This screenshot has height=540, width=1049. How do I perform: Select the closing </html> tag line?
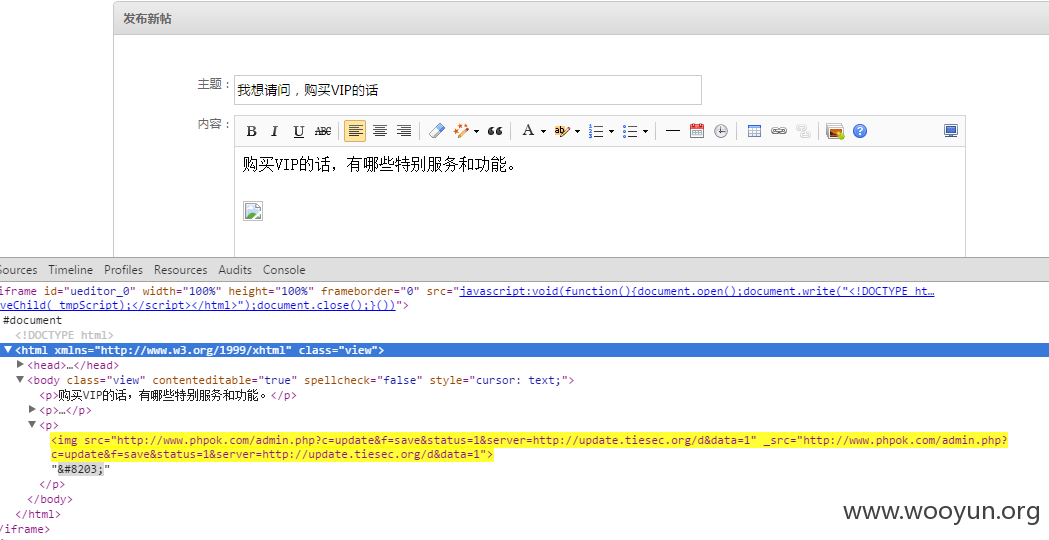pos(37,514)
